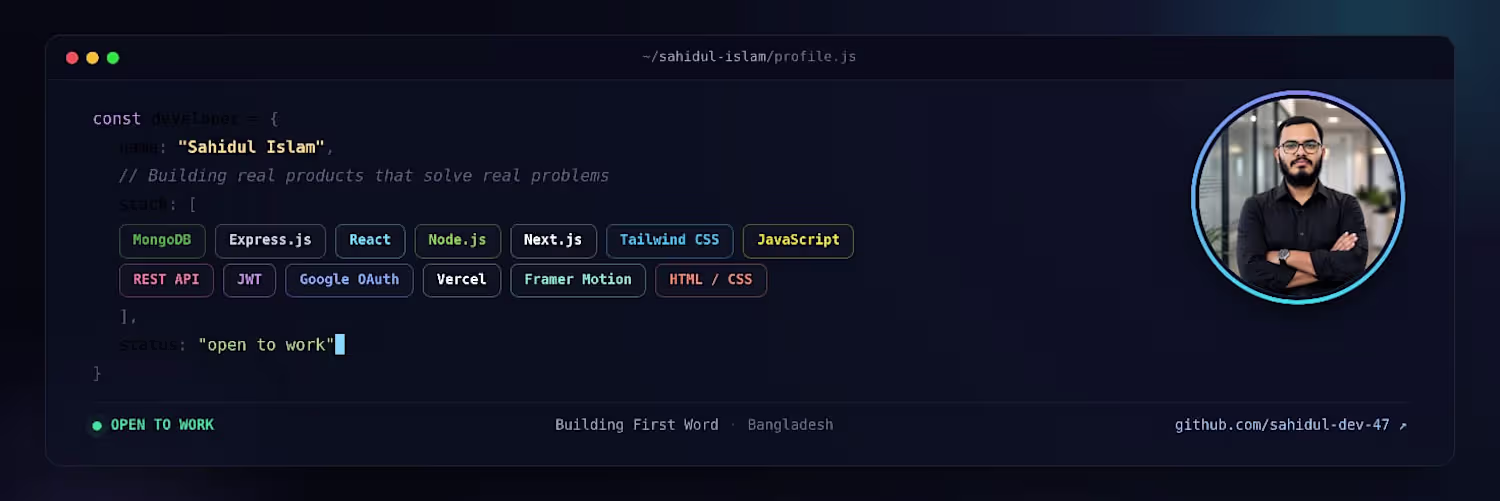1500x501 pixels.
Task: Click the blue text cursor block
Action: point(340,345)
